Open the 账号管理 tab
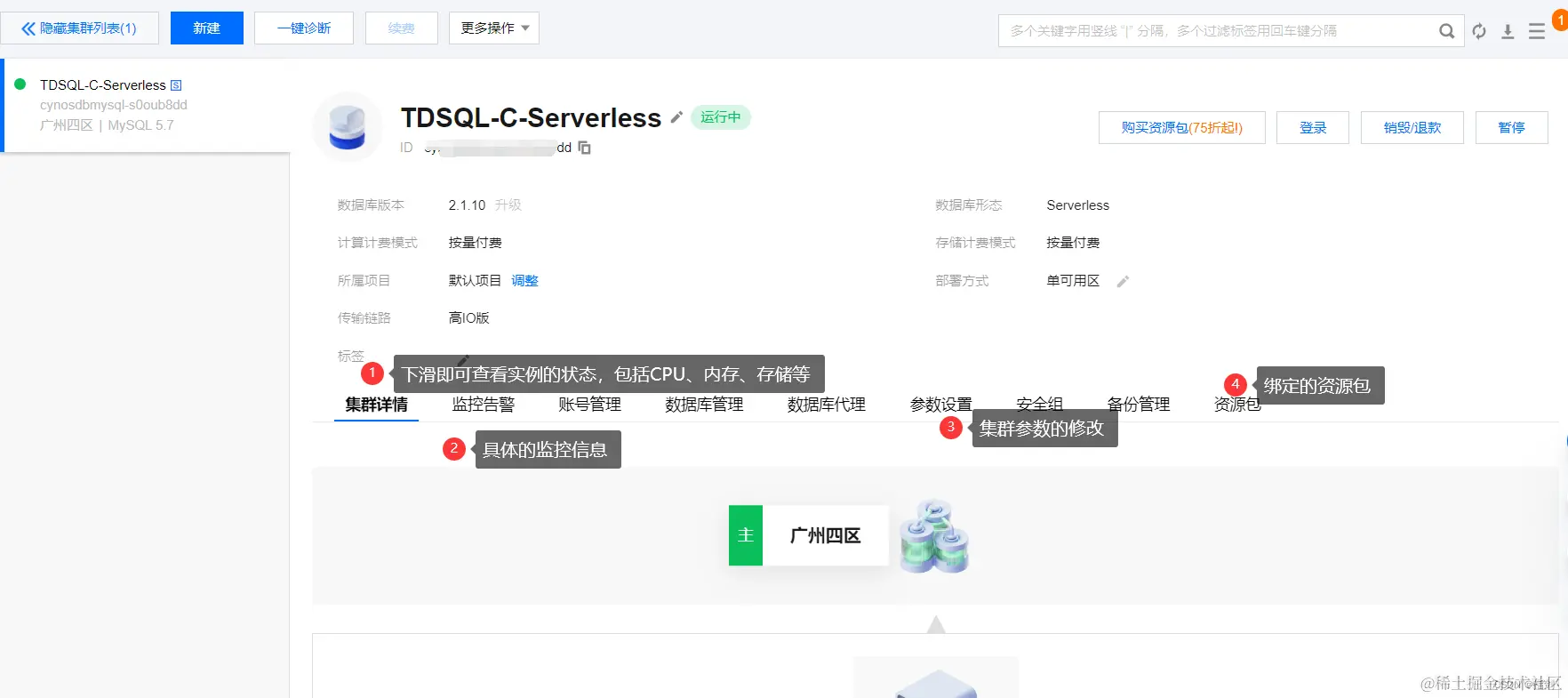This screenshot has width=1568, height=698. click(x=590, y=405)
